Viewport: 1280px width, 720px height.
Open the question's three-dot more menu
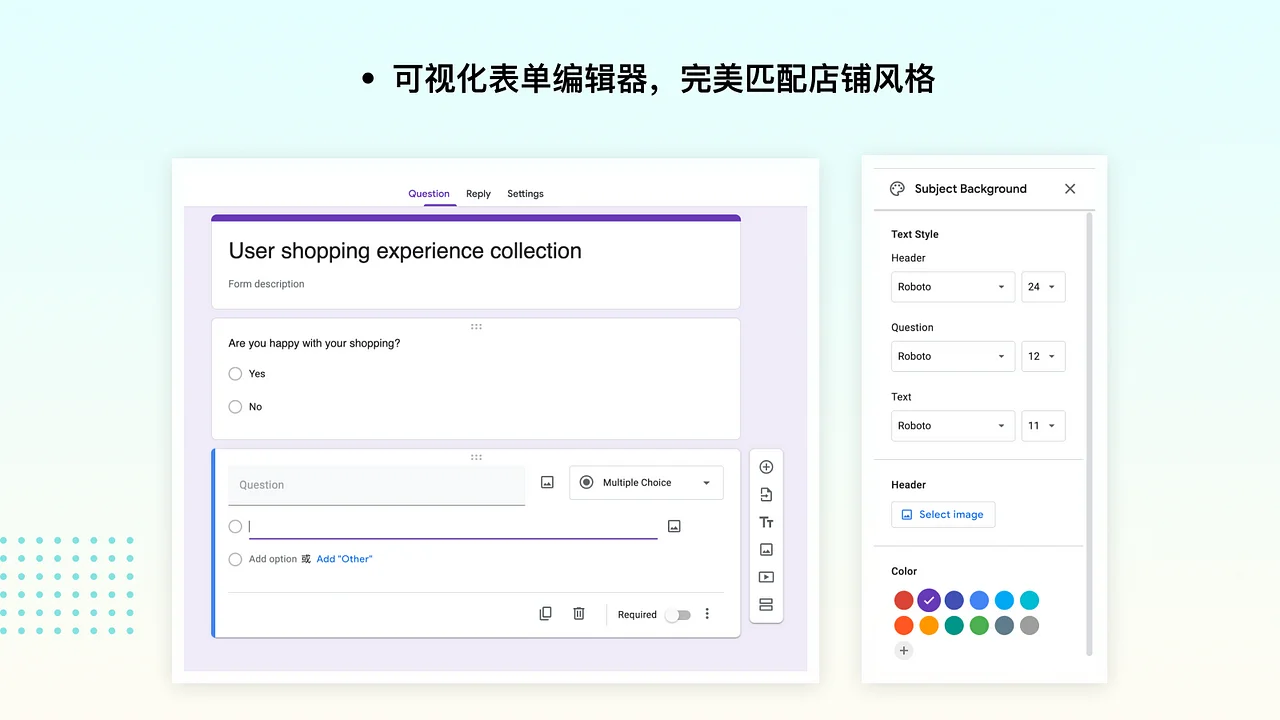click(x=707, y=613)
